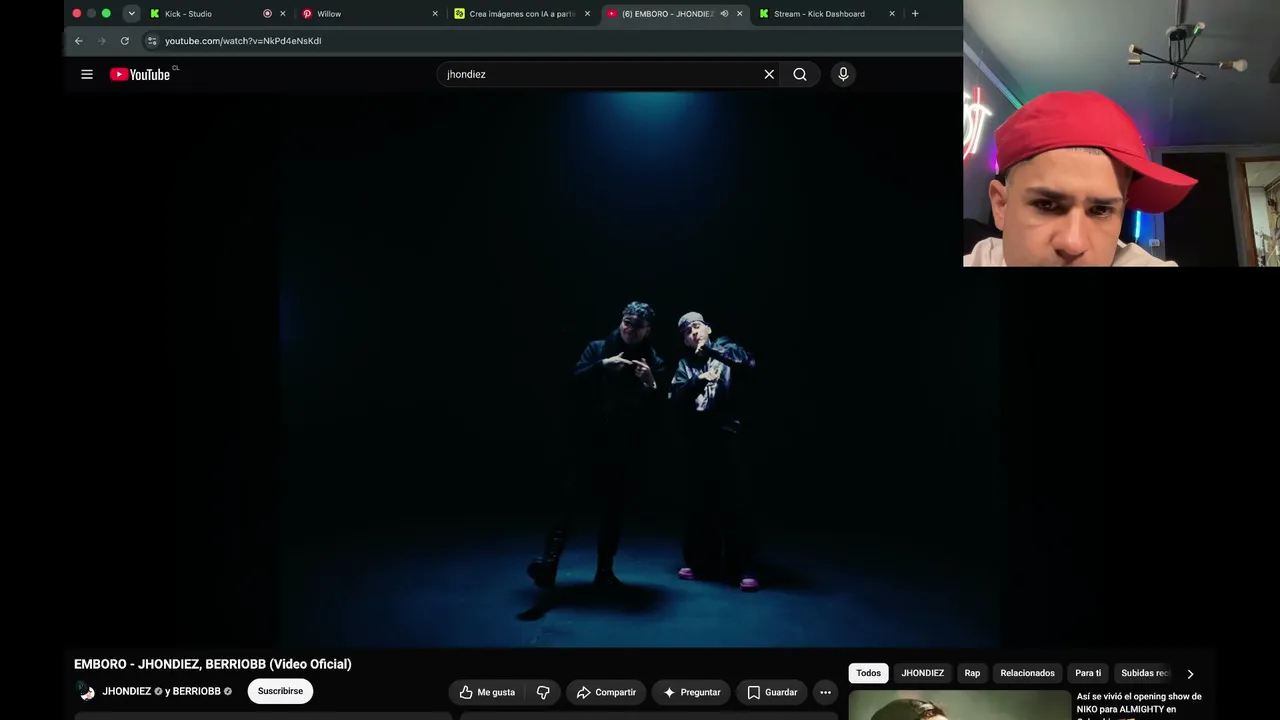Click the recommended video thumbnail in sidebar

coord(960,705)
